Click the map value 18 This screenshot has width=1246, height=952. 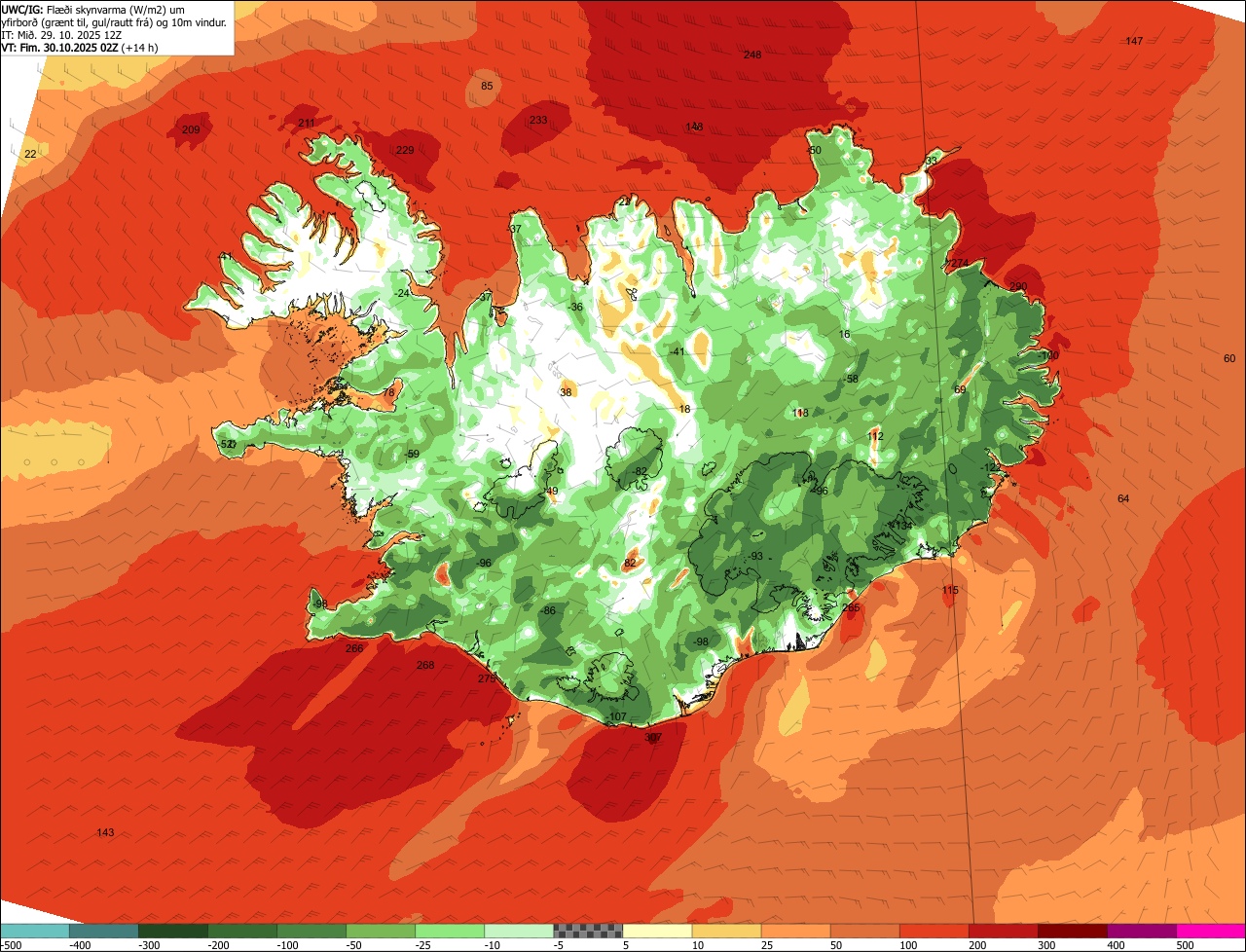(684, 409)
